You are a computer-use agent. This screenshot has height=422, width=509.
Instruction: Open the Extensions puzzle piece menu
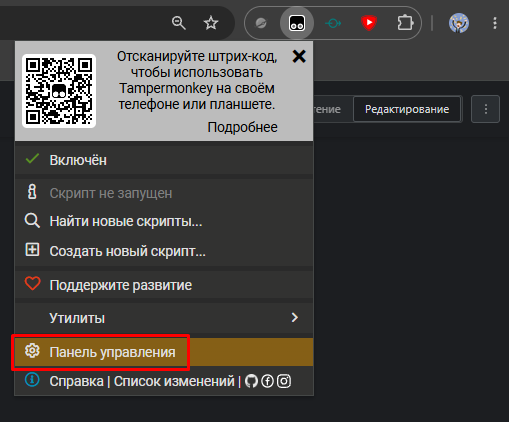click(405, 23)
